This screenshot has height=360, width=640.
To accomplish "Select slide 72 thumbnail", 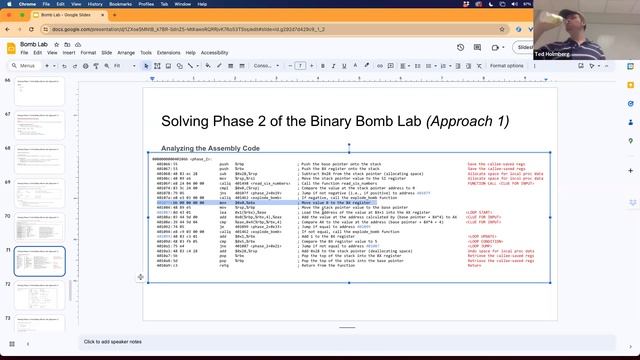I will pyautogui.click(x=39, y=295).
